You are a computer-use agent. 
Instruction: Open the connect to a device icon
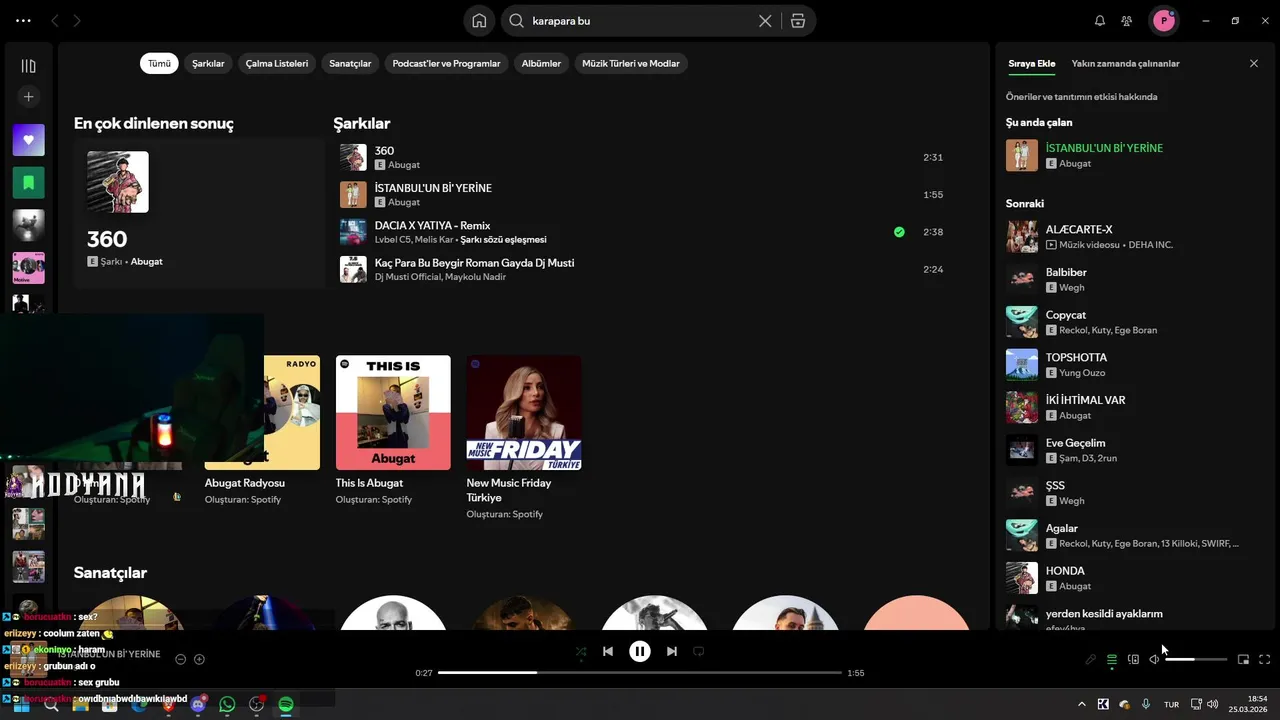pos(1133,659)
